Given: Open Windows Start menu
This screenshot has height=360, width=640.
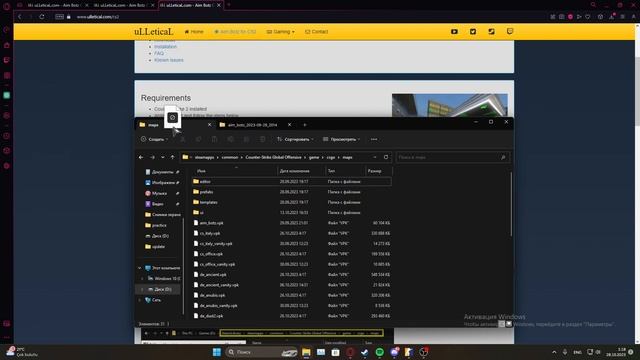Looking at the screenshot, I should coord(217,352).
